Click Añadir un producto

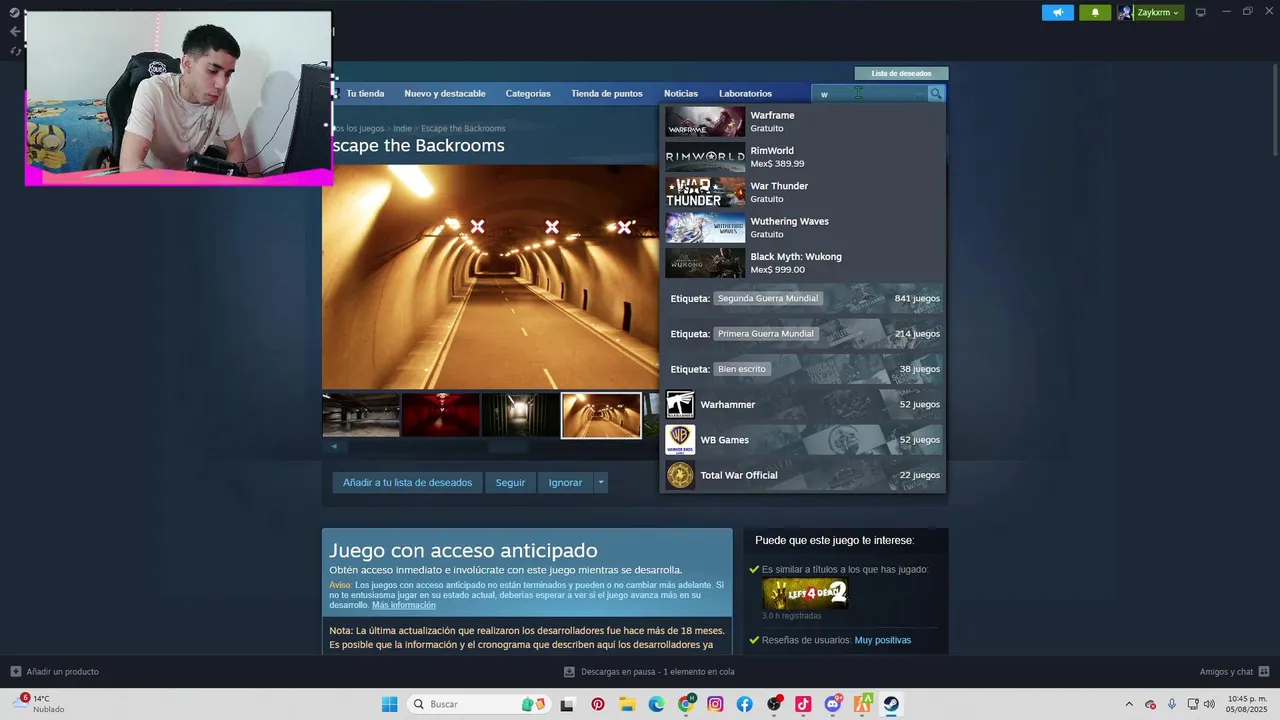[x=55, y=672]
